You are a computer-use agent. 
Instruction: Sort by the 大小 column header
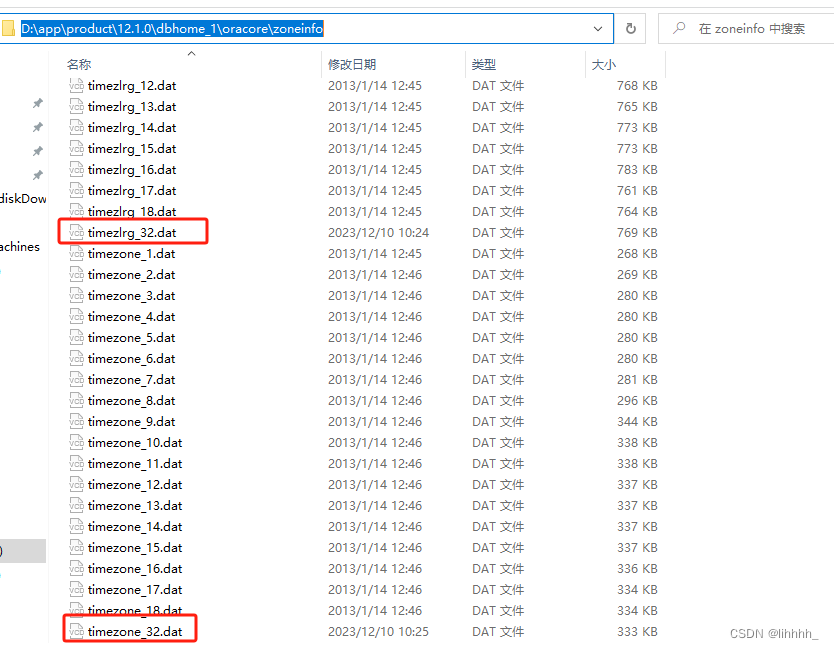point(604,64)
